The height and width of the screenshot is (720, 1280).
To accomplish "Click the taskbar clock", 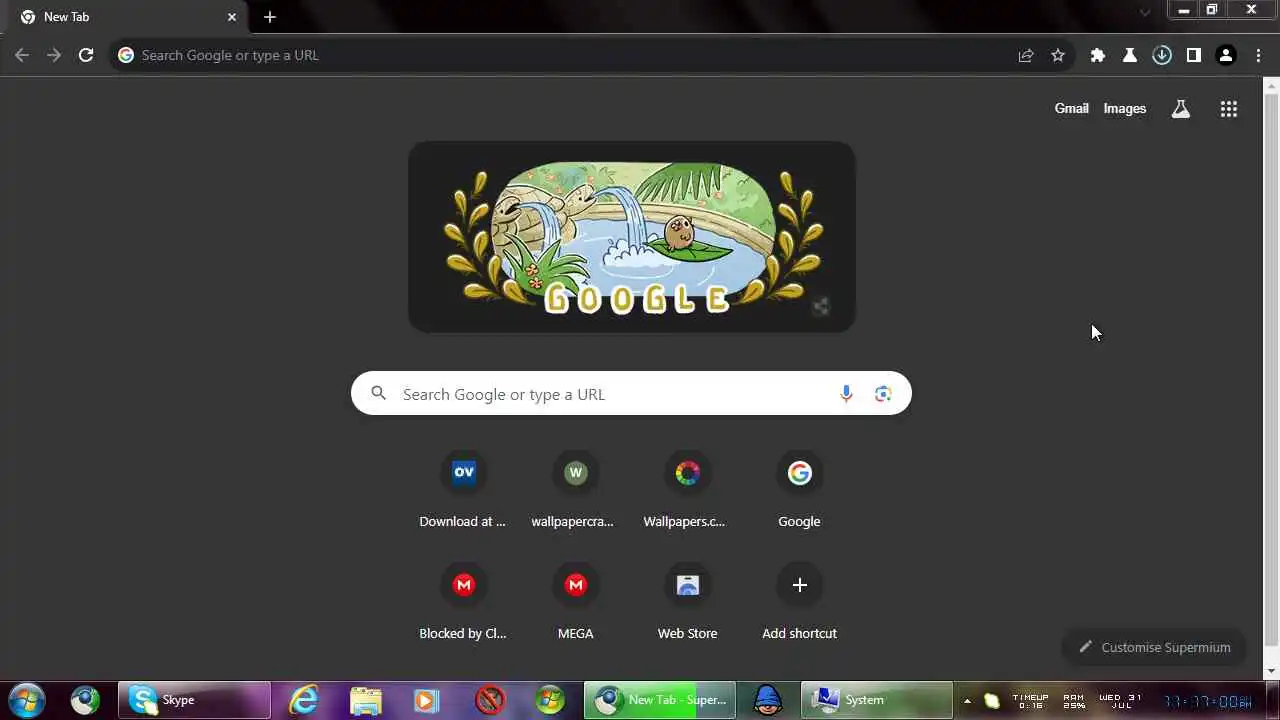I will [1208, 701].
